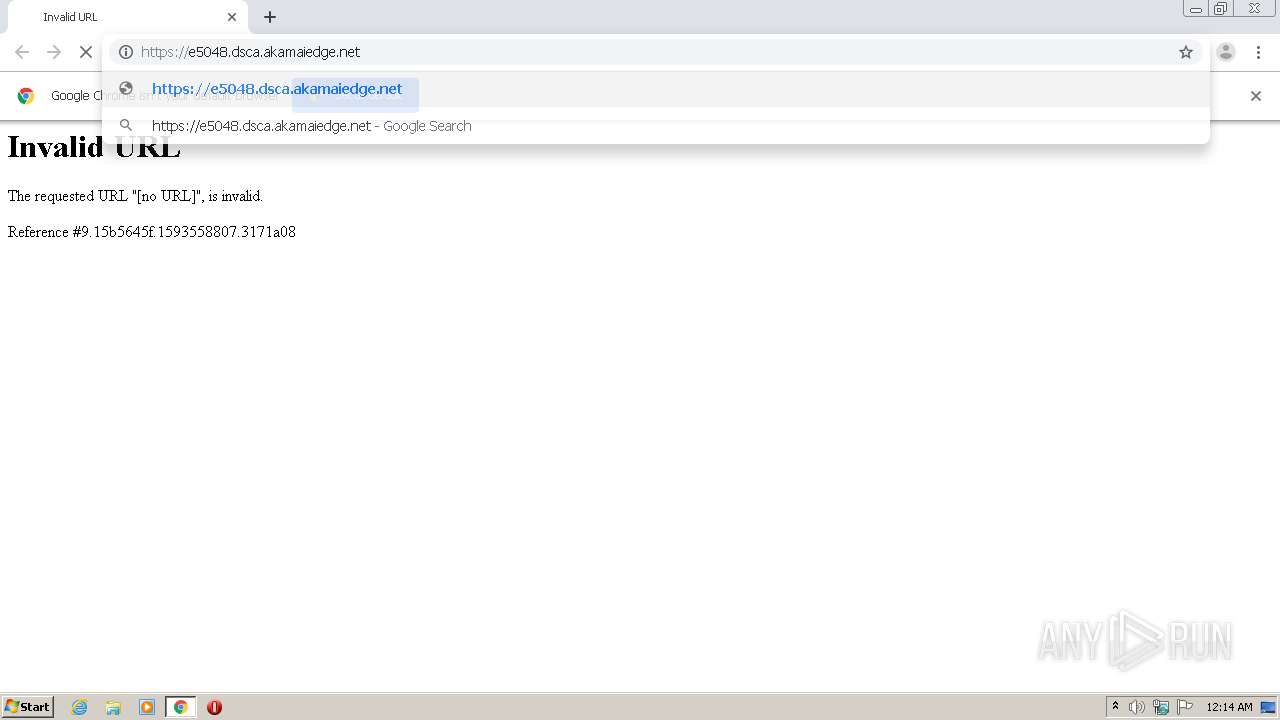Screen dimensions: 1280x720
Task: Open Windows Explorer folder from taskbar
Action: coord(113,707)
